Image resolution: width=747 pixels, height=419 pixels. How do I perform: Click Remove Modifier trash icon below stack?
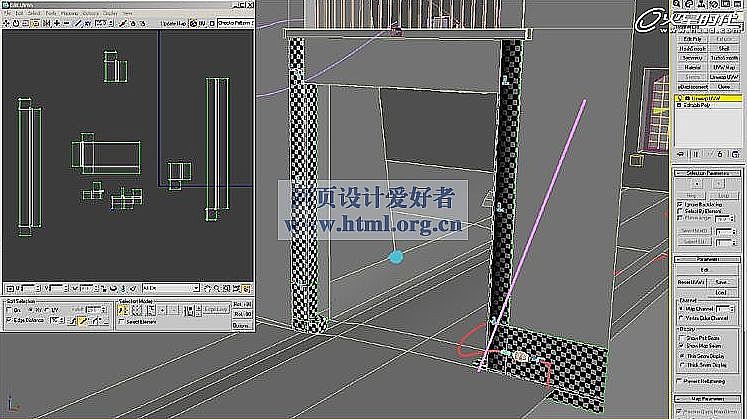point(720,154)
